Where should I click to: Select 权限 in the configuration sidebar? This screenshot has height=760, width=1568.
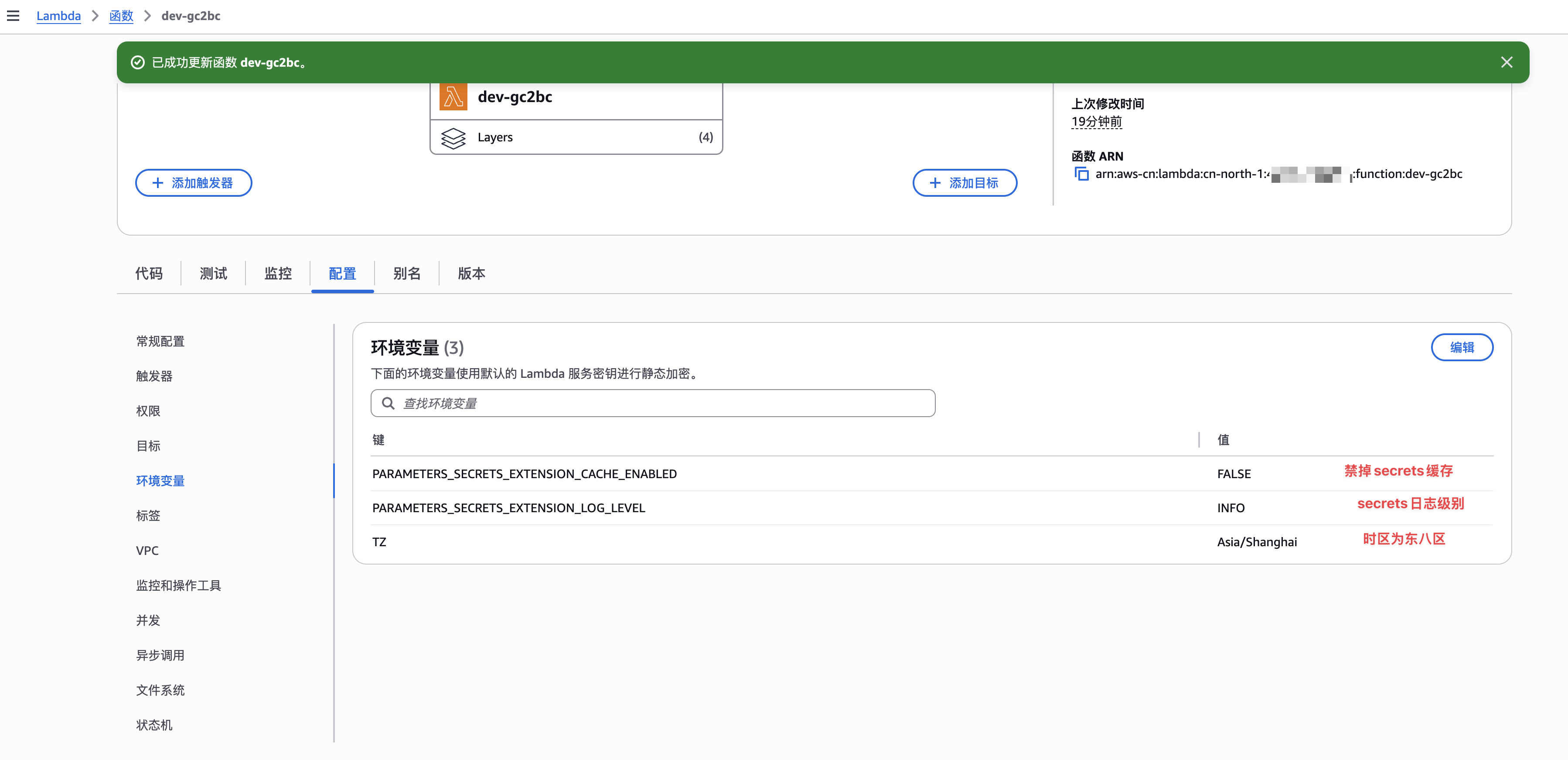click(x=148, y=411)
